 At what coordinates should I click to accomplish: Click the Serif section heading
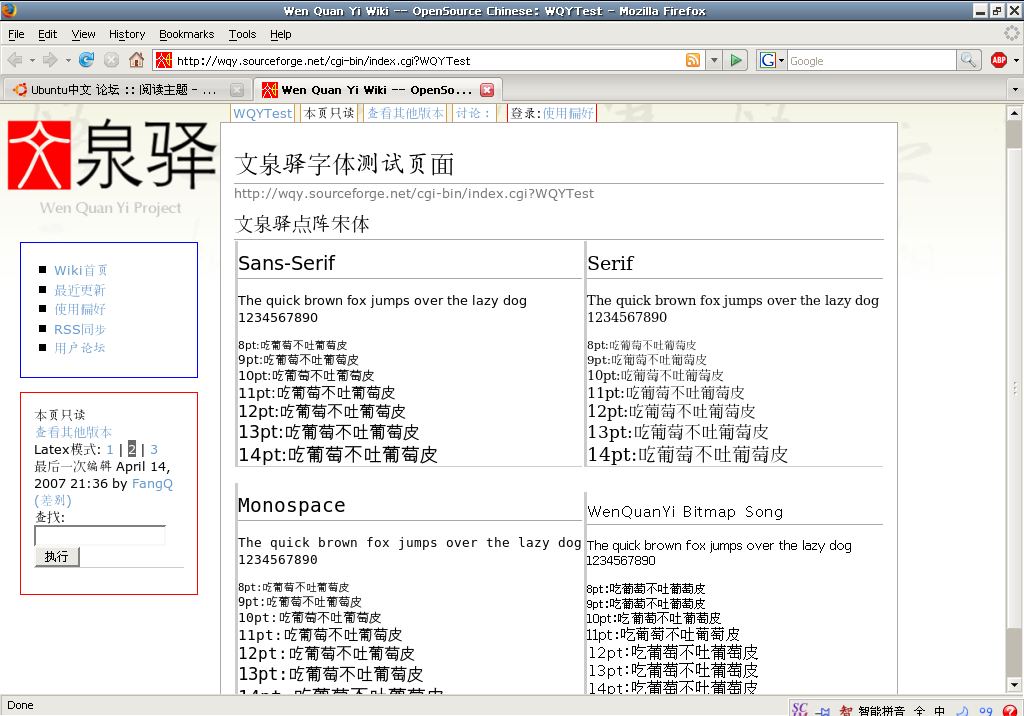611,263
